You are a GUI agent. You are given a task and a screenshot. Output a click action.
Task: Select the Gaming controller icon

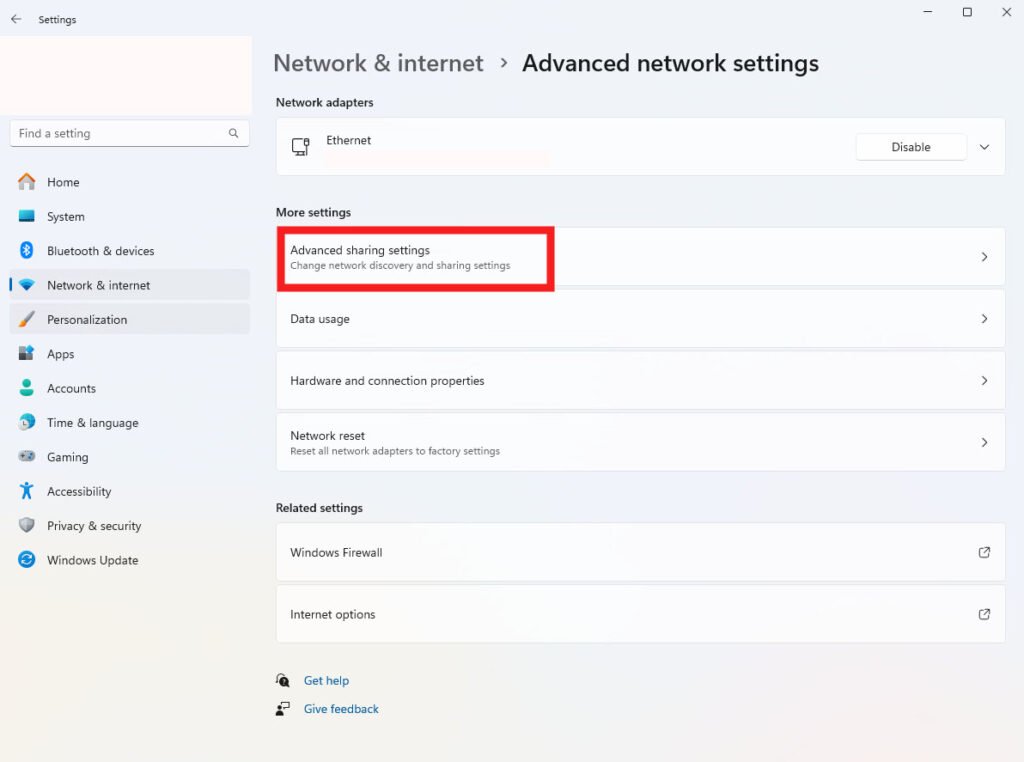[27, 457]
